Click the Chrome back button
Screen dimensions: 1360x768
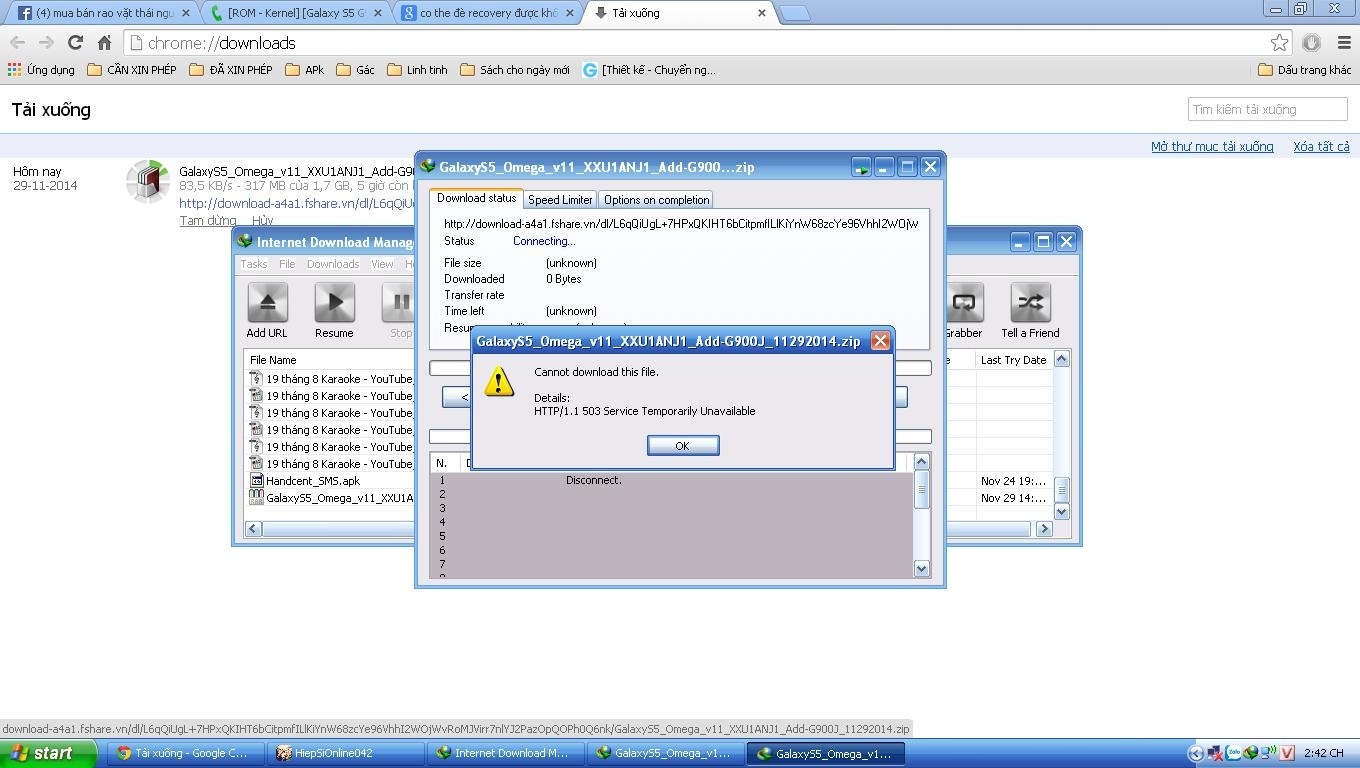click(17, 43)
